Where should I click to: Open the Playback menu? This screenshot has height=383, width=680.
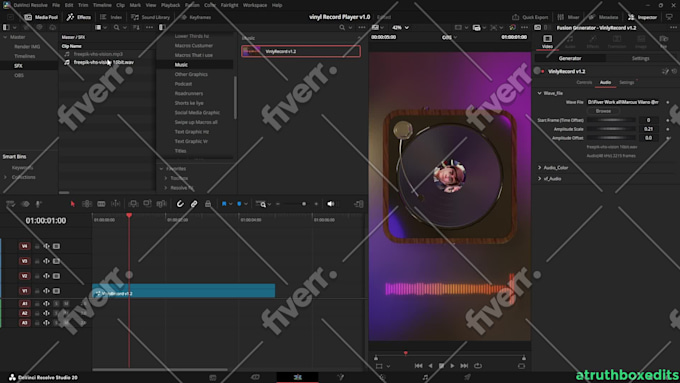(170, 5)
